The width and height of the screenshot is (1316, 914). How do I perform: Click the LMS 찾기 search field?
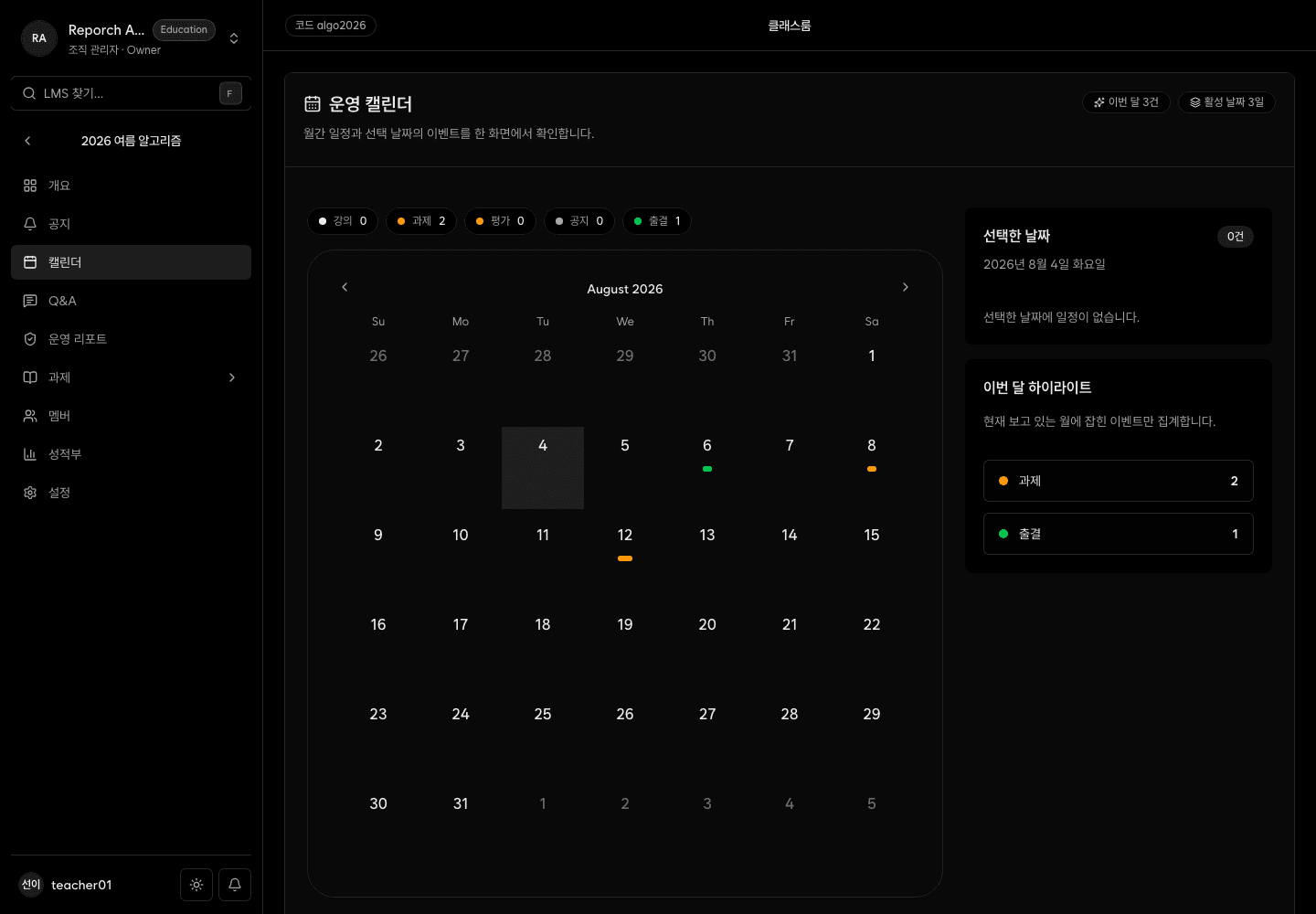point(131,93)
